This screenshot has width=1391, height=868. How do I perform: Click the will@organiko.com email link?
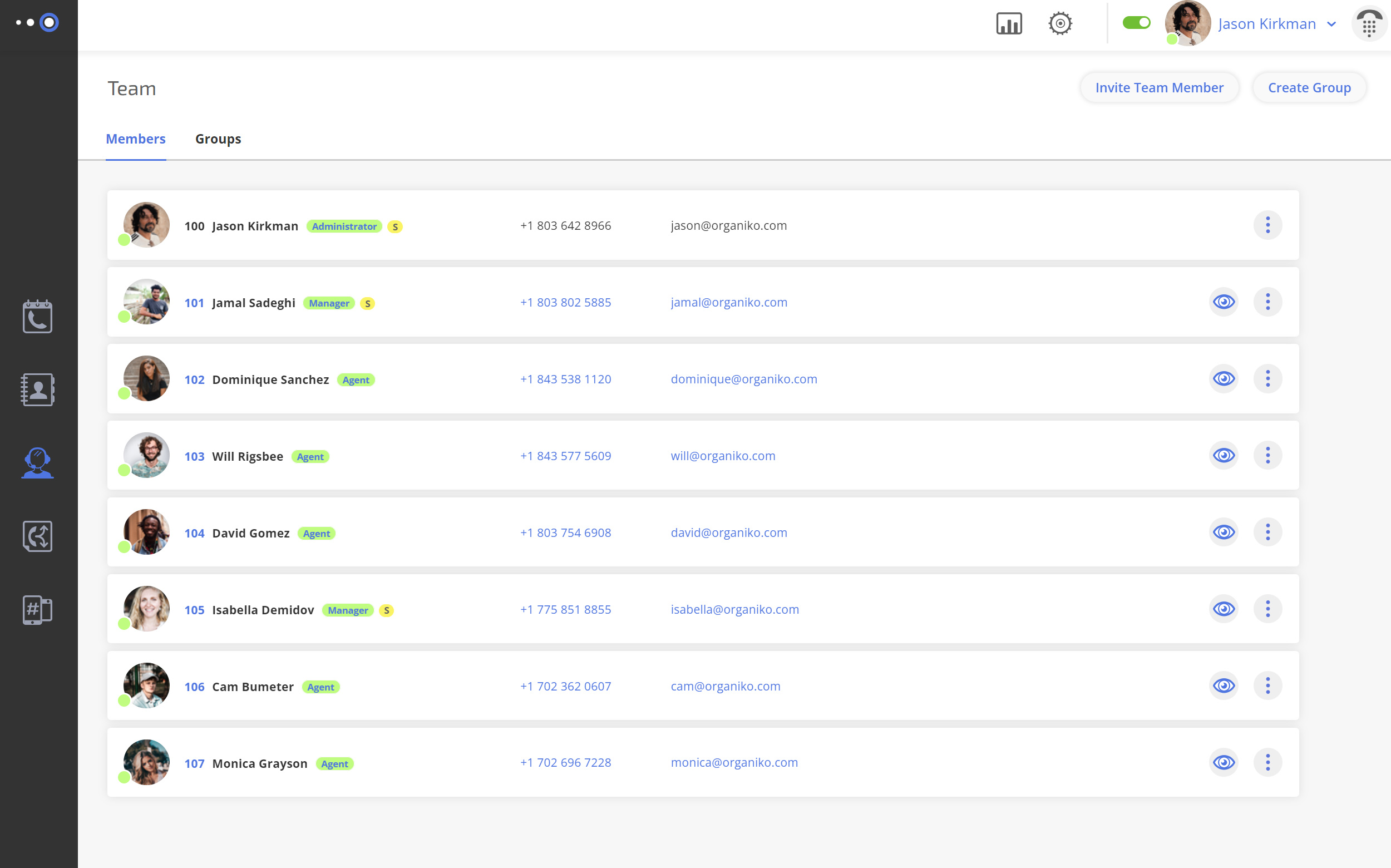pyautogui.click(x=723, y=456)
